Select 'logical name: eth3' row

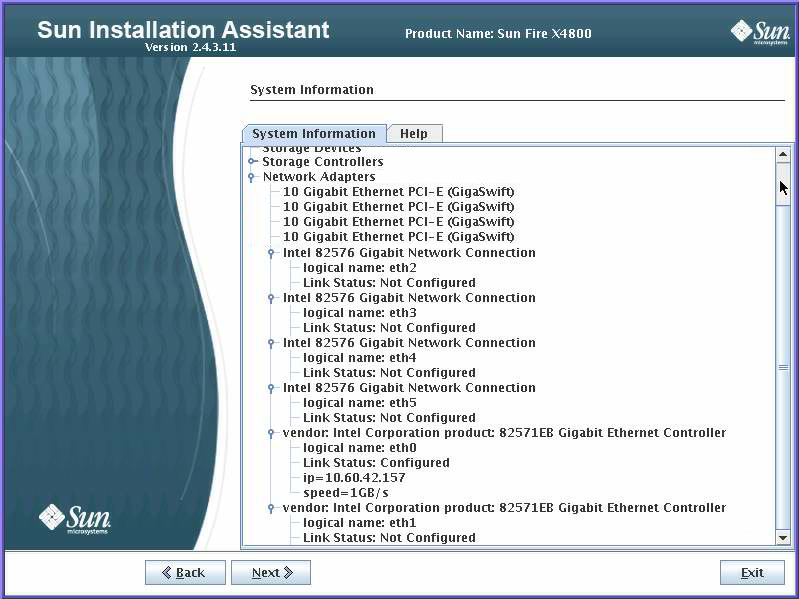click(x=360, y=313)
